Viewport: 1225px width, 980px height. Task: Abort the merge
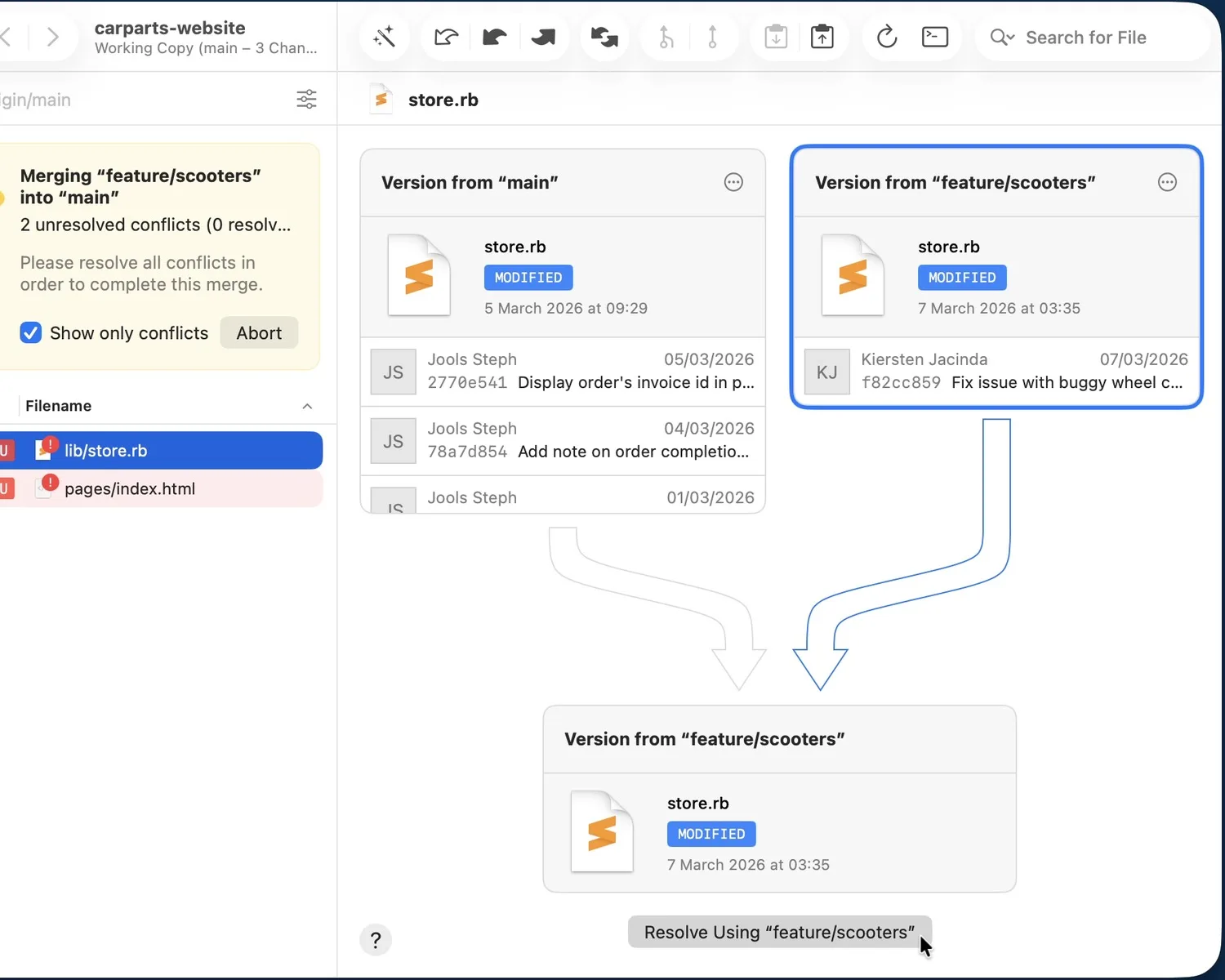[x=259, y=333]
